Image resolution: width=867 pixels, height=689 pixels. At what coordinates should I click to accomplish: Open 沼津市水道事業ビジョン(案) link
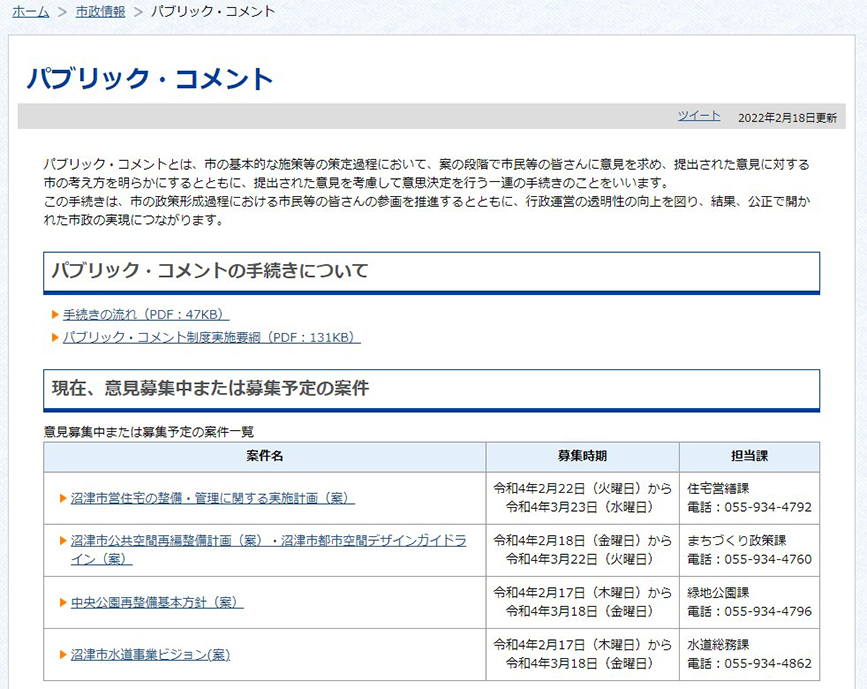point(150,655)
